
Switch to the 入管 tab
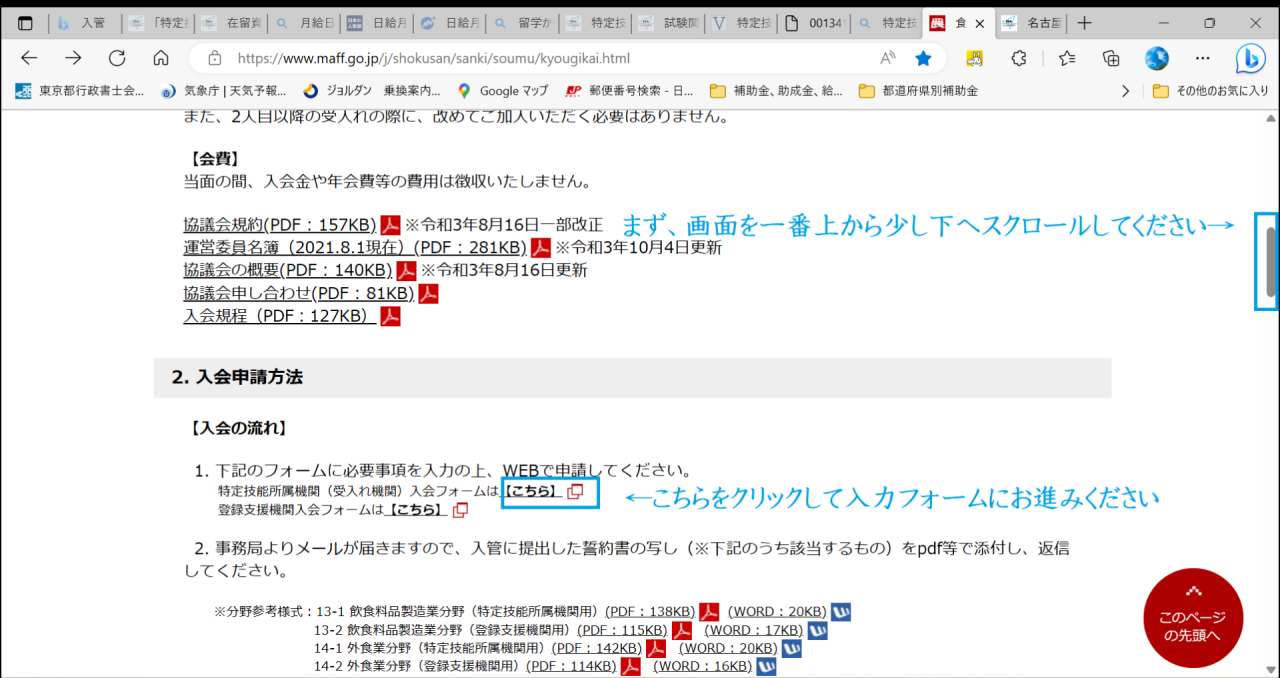click(83, 23)
